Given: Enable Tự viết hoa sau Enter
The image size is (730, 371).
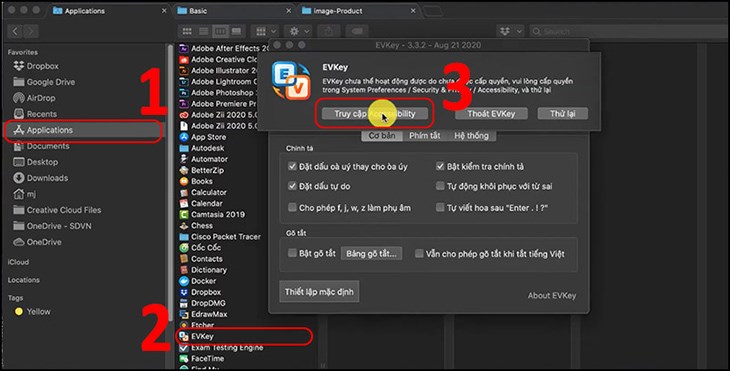Looking at the screenshot, I should tap(440, 207).
